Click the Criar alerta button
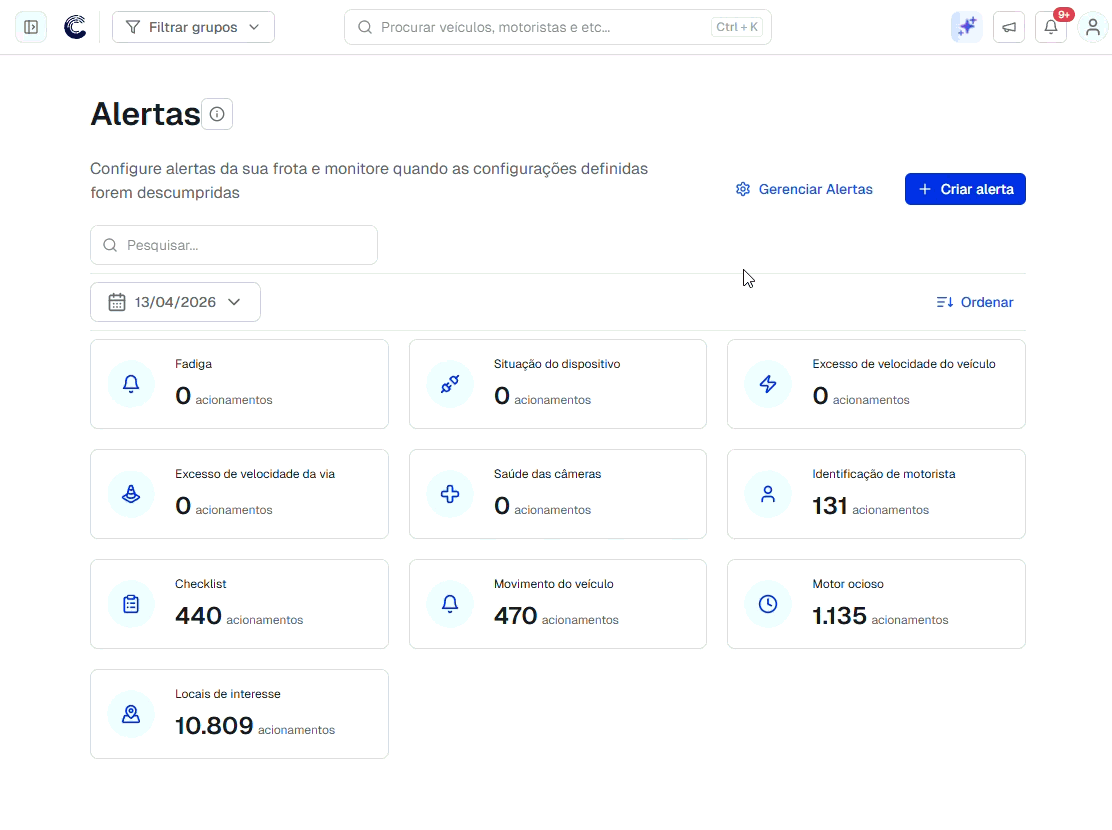 click(x=965, y=189)
